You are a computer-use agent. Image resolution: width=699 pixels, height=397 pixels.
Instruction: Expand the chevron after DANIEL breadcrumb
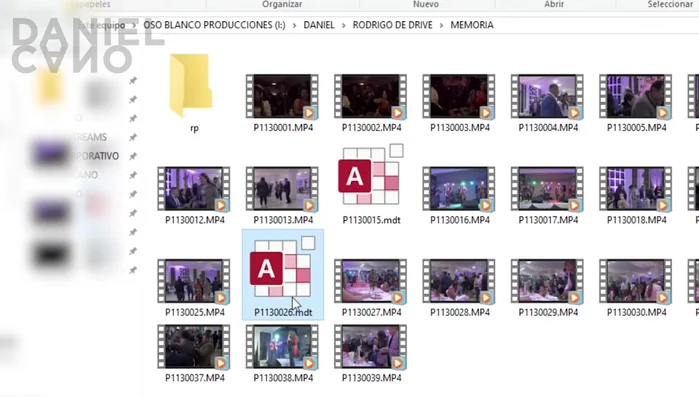pyautogui.click(x=343, y=25)
